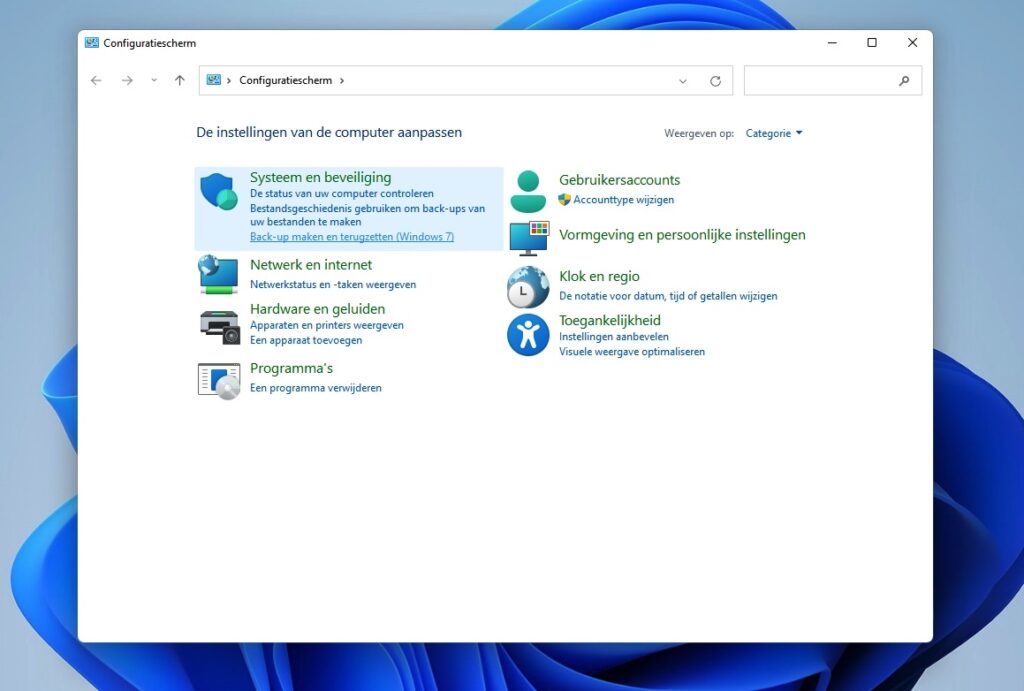
Task: Click the back arrow navigation button
Action: click(x=96, y=80)
